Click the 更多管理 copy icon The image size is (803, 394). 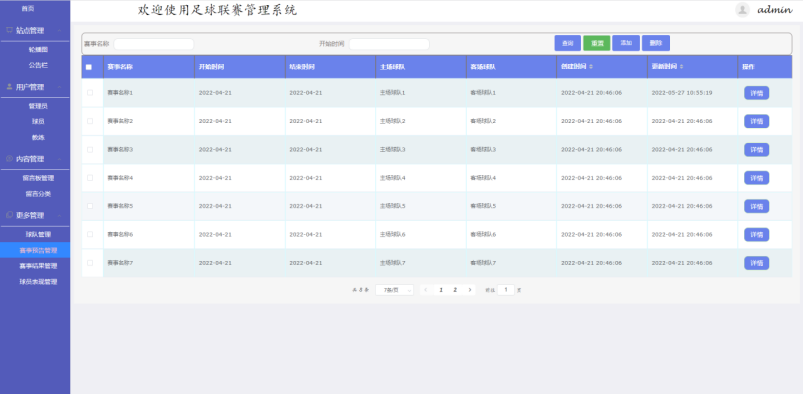(9, 215)
